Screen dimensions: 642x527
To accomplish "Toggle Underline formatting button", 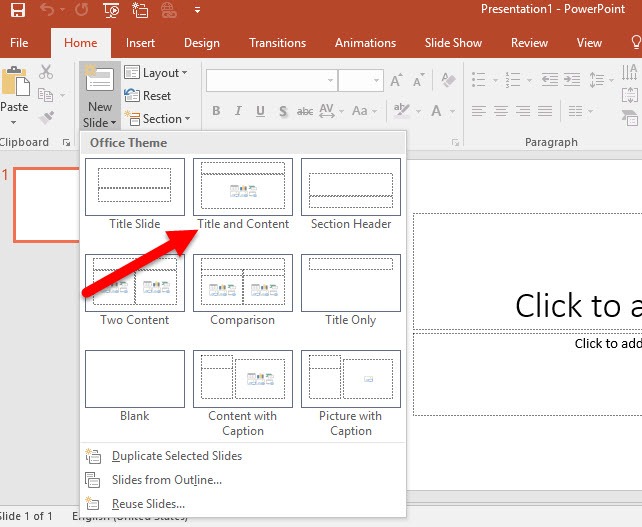I will 260,111.
